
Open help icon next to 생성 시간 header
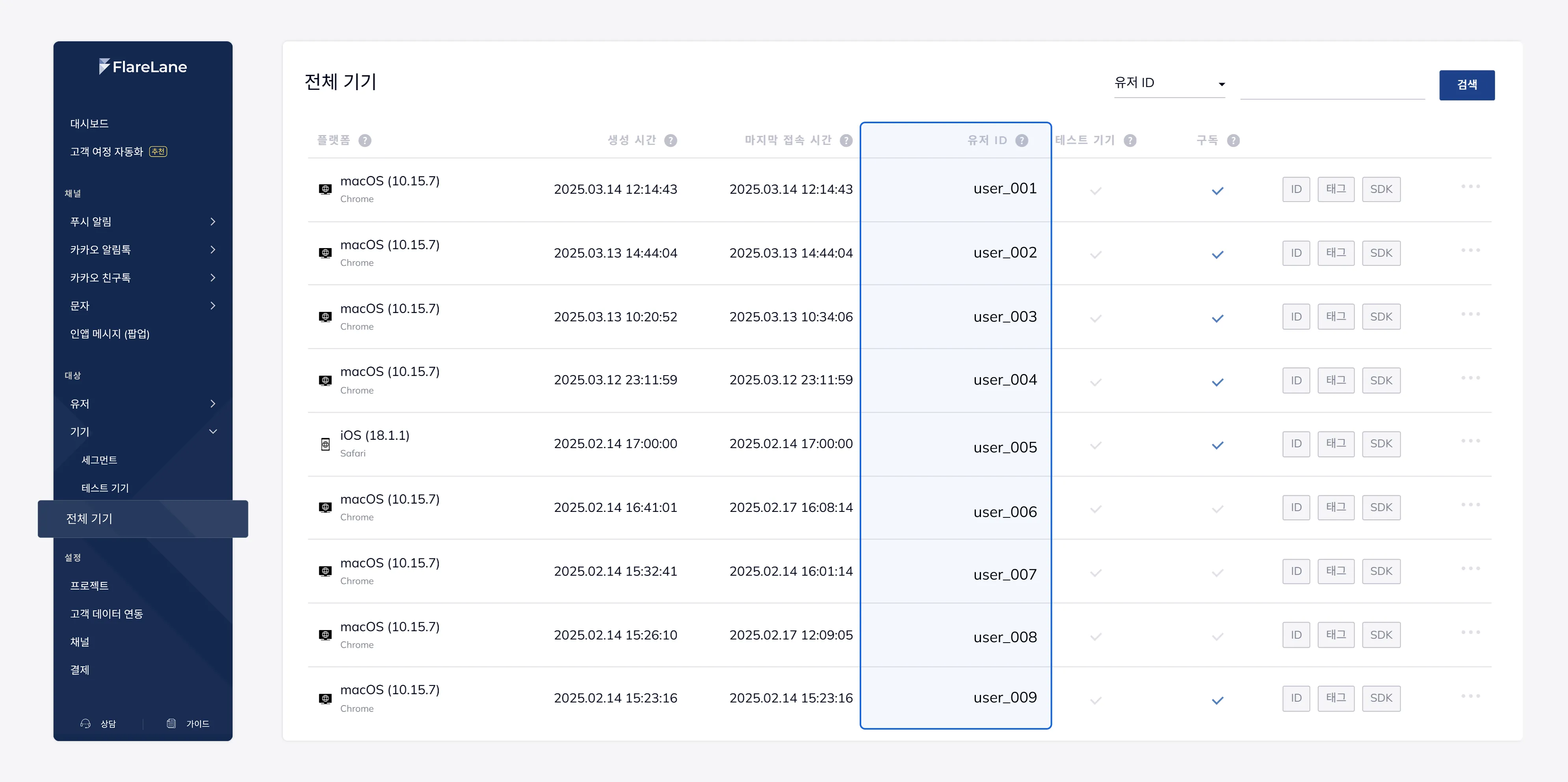coord(670,141)
